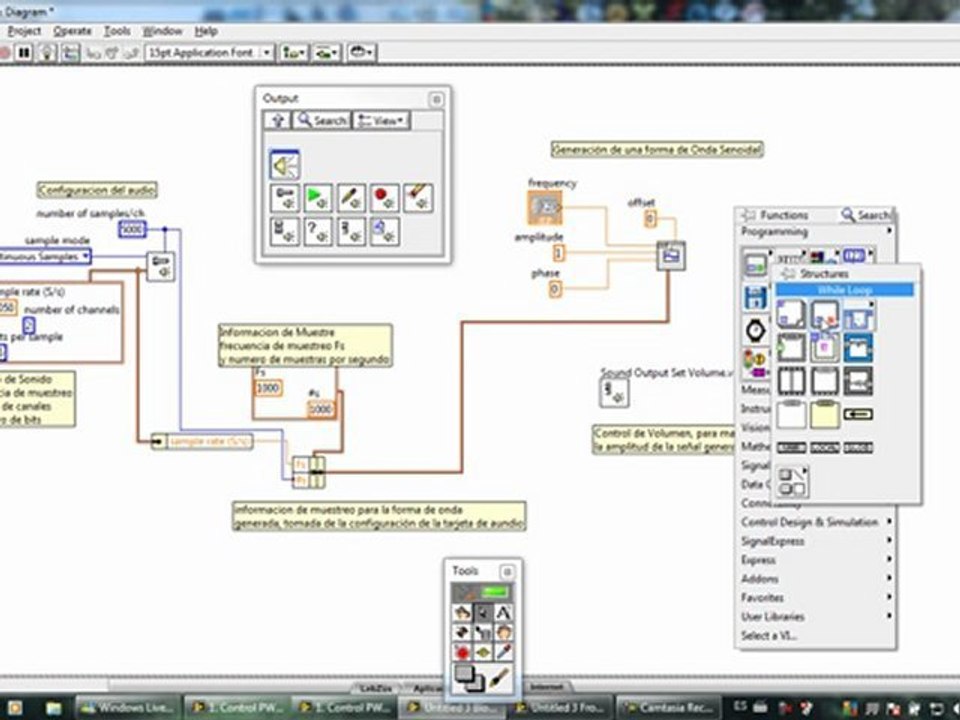Open the 15pt Application Font dropdown

click(x=209, y=53)
